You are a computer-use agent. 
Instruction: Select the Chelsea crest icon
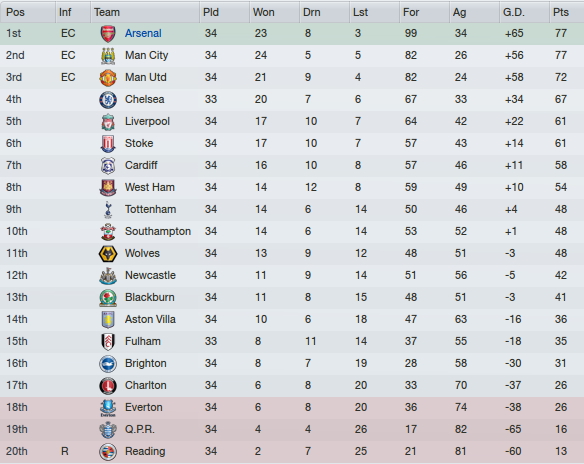108,99
